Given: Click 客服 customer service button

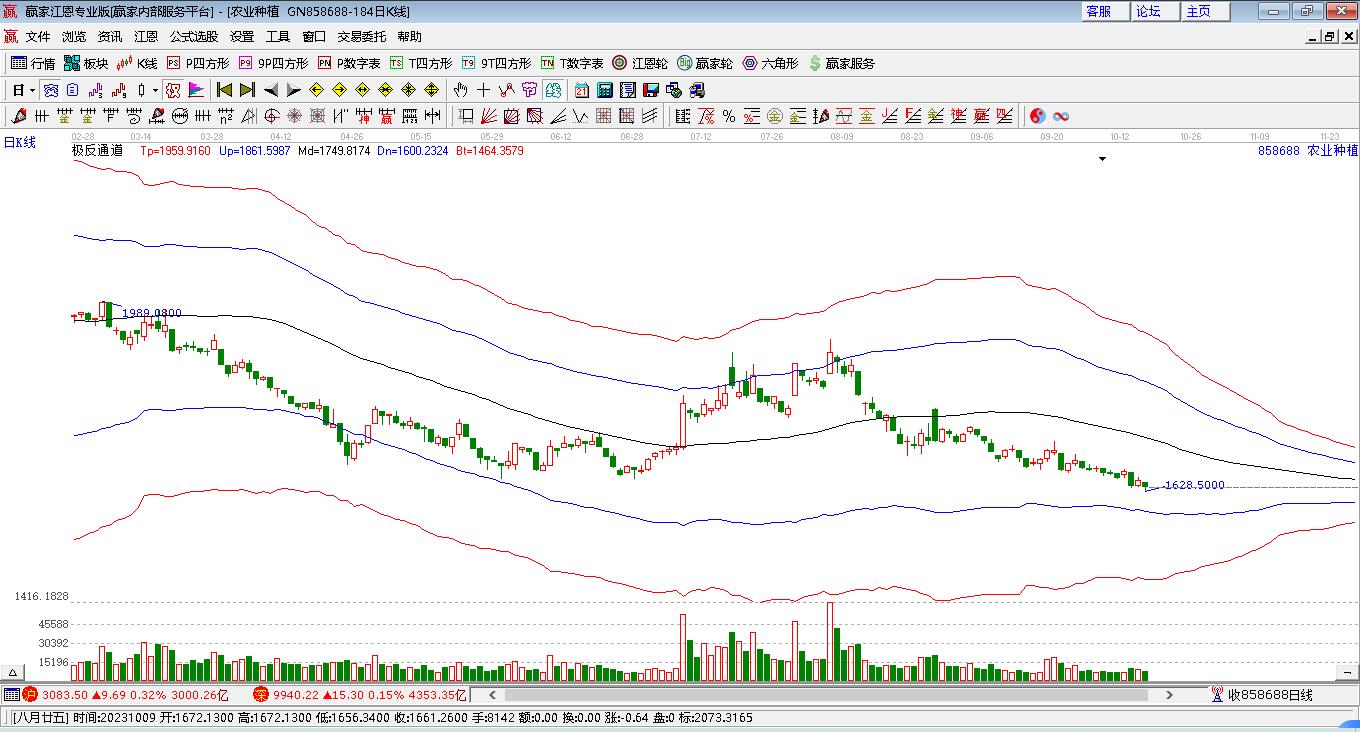Looking at the screenshot, I should pos(1105,11).
